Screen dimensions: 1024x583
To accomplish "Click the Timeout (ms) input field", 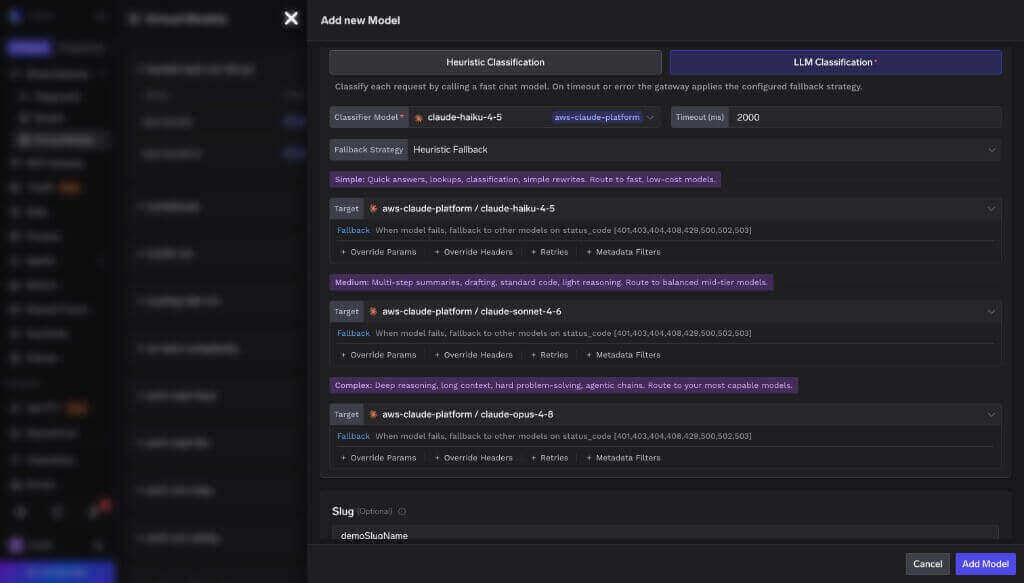I will click(x=865, y=118).
